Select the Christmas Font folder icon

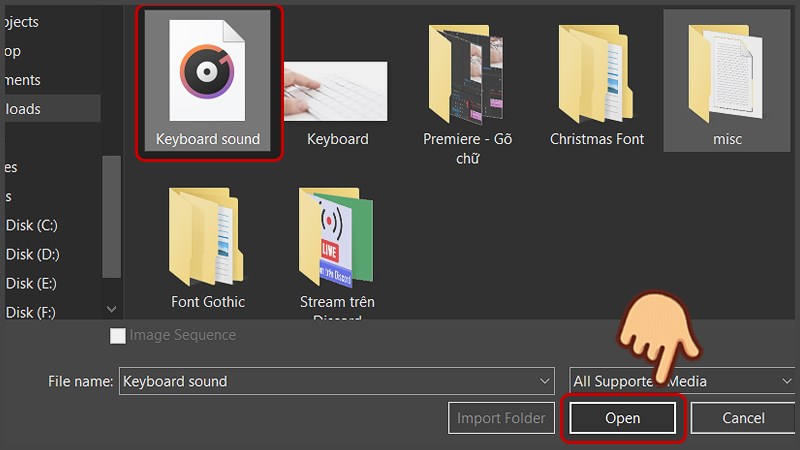tap(597, 73)
